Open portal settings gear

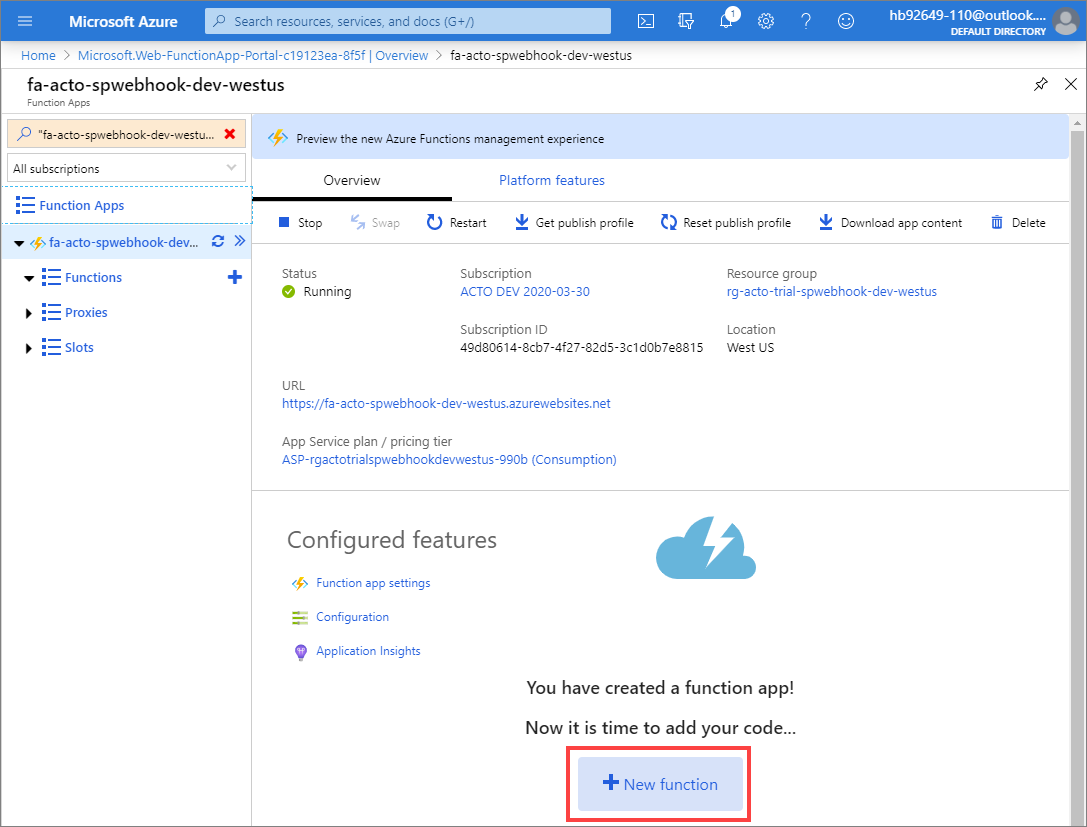[x=765, y=21]
